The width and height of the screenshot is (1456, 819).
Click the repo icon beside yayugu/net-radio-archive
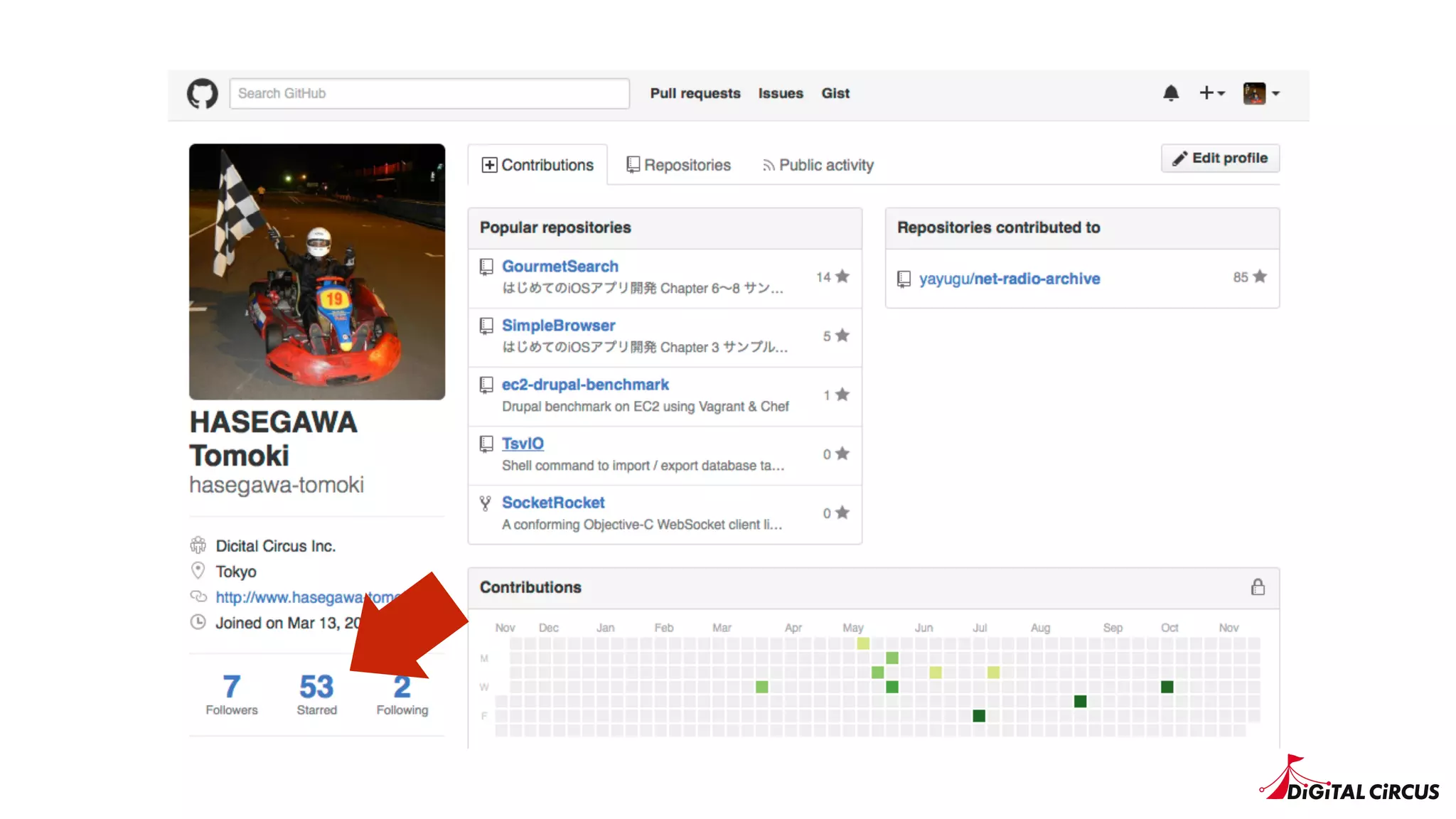coord(904,279)
